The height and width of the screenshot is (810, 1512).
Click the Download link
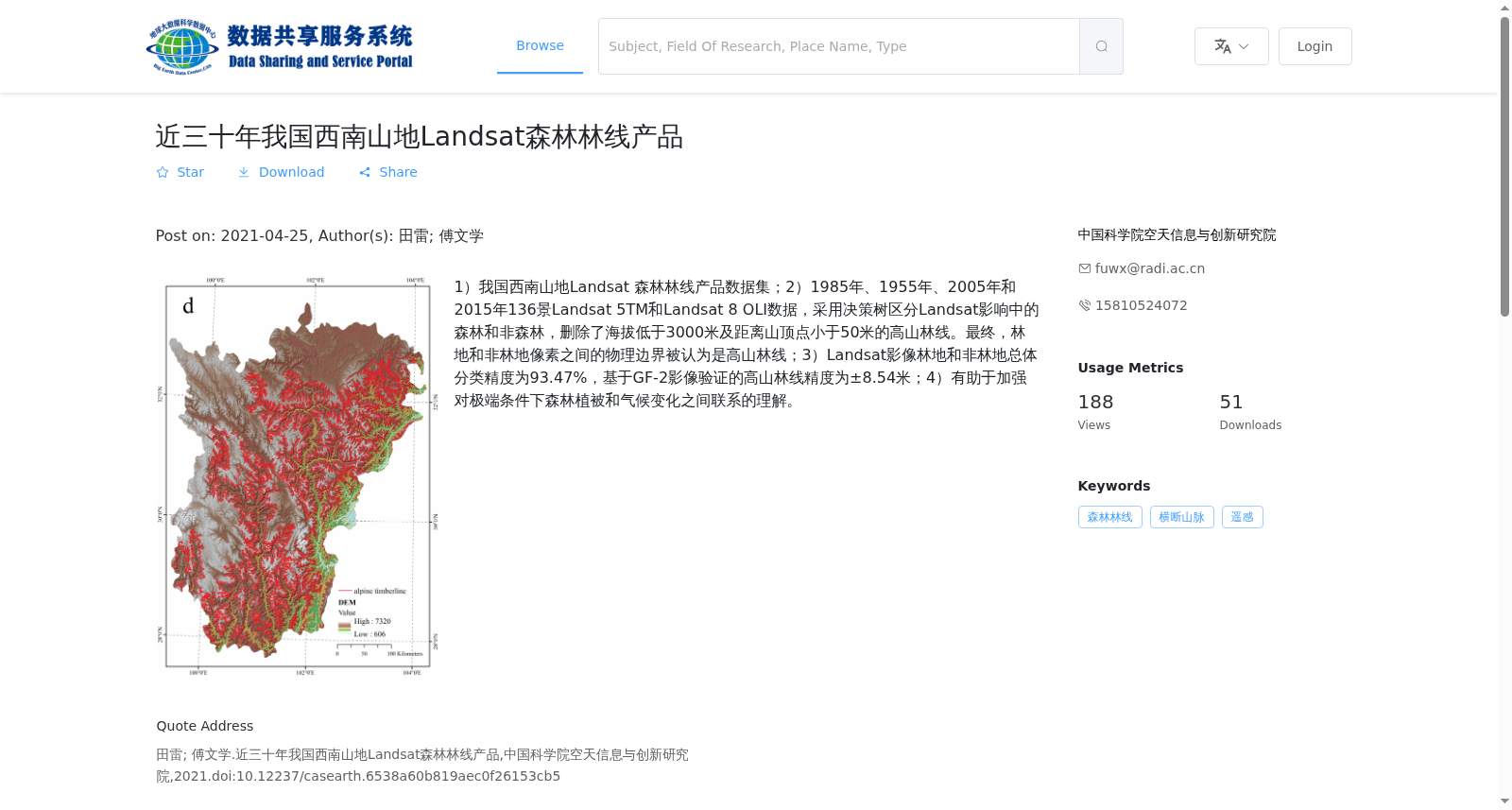click(x=281, y=172)
